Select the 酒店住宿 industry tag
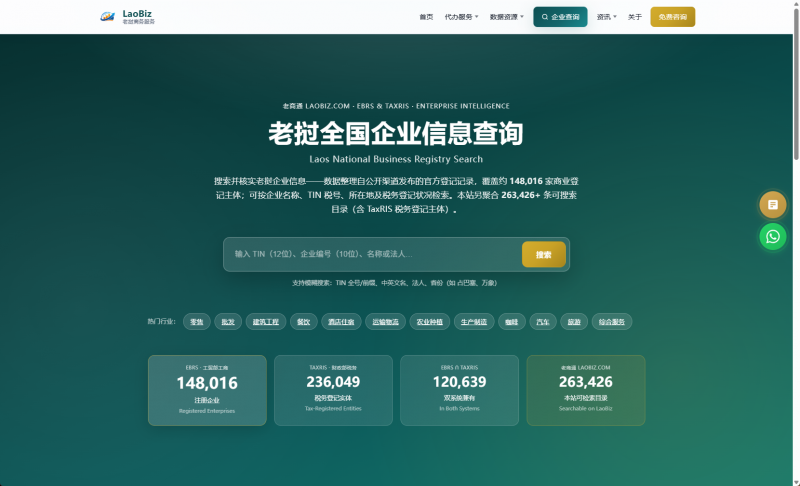Viewport: 800px width, 486px height. pyautogui.click(x=341, y=322)
